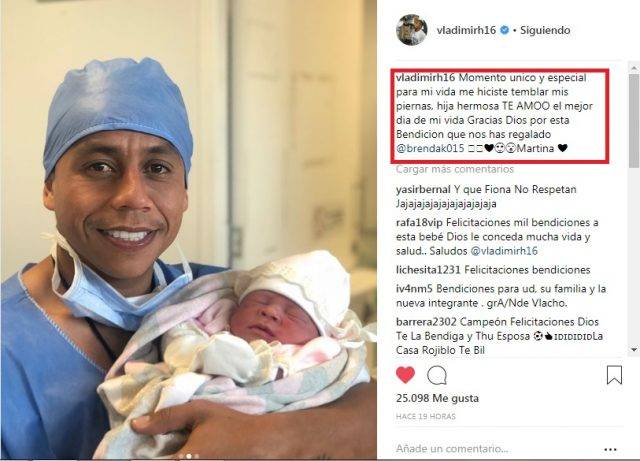Viewport: 640px width, 461px height.
Task: Open the three-dot more options menu
Action: tap(610, 449)
